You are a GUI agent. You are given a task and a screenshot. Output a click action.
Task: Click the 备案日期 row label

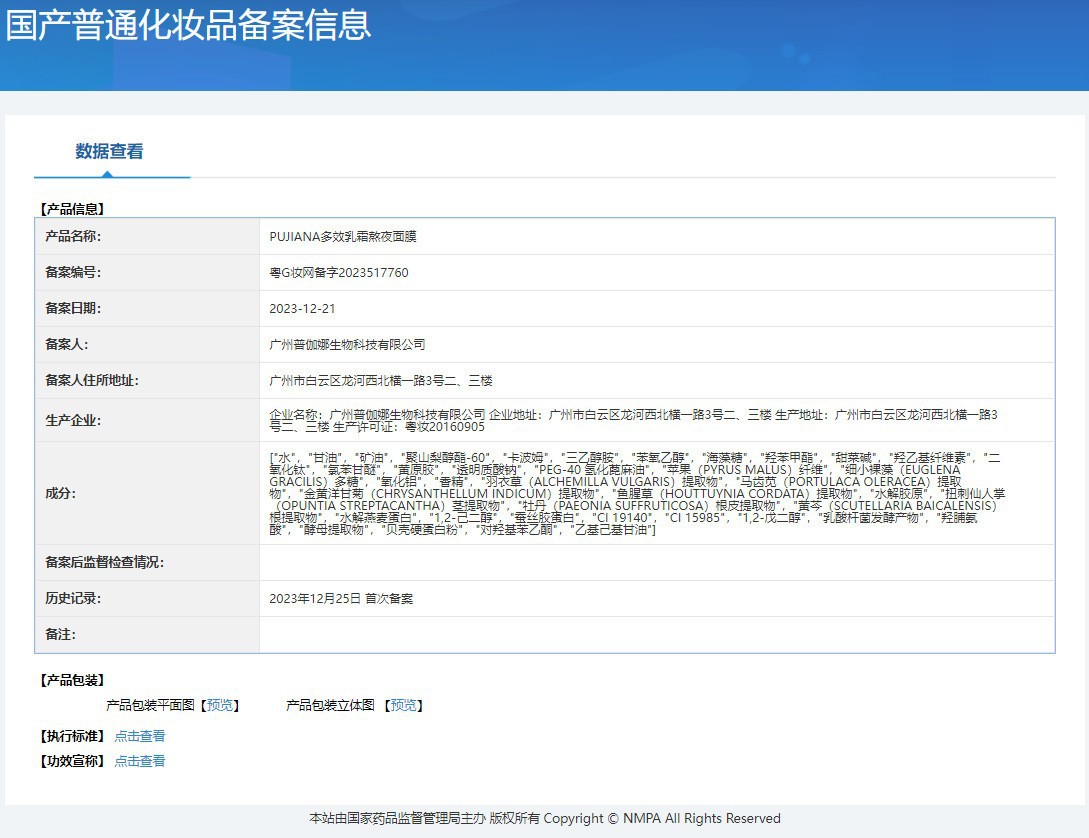73,309
